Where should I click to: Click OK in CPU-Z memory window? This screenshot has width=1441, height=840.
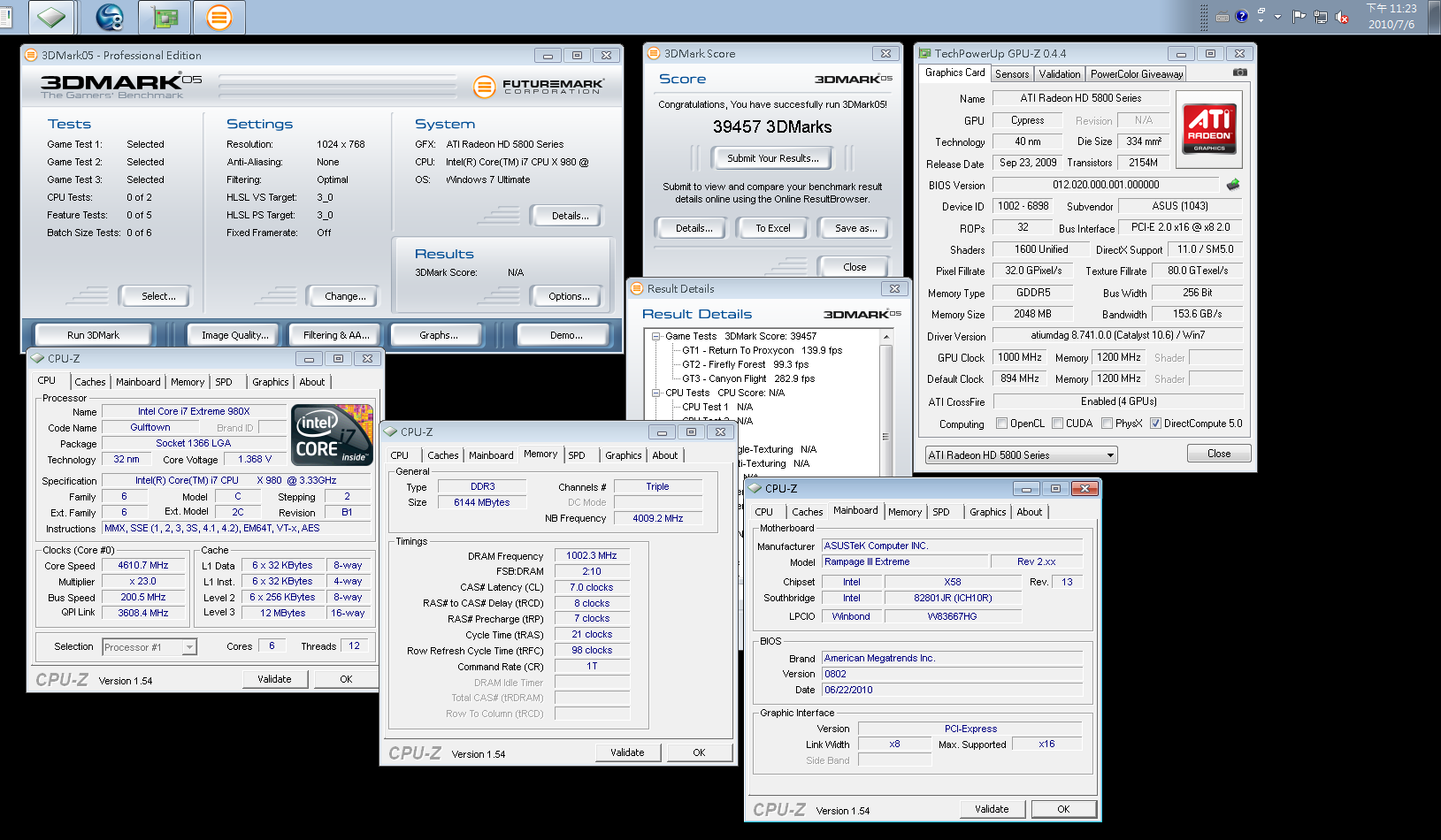coord(699,752)
